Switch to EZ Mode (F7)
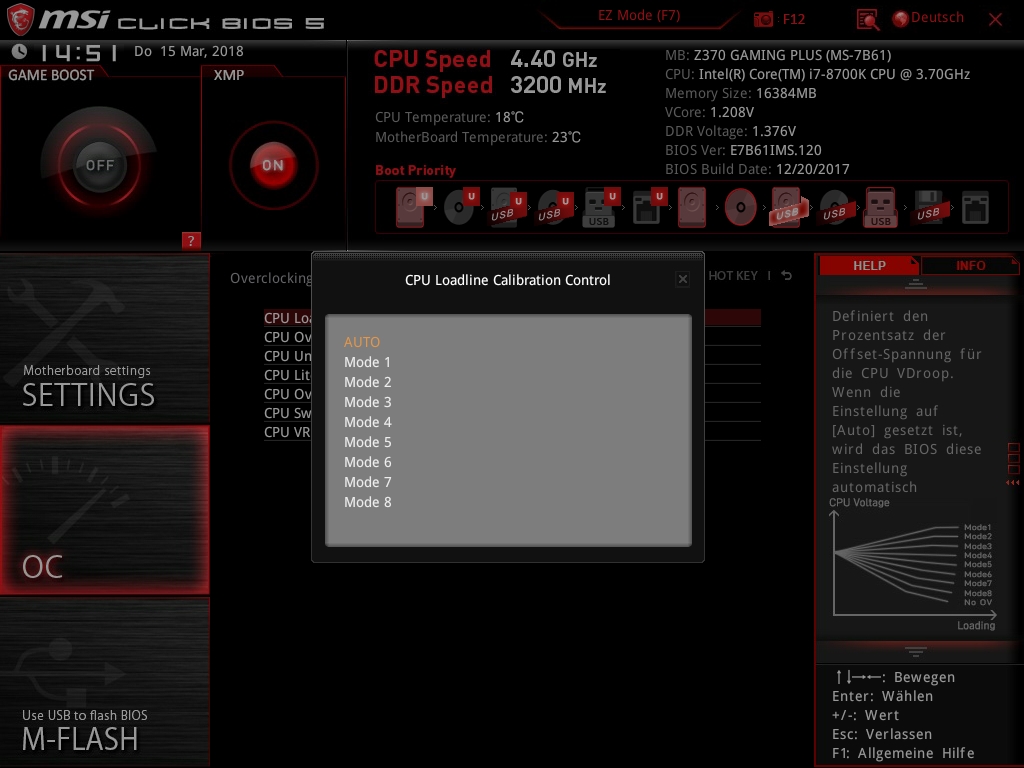 coord(639,16)
